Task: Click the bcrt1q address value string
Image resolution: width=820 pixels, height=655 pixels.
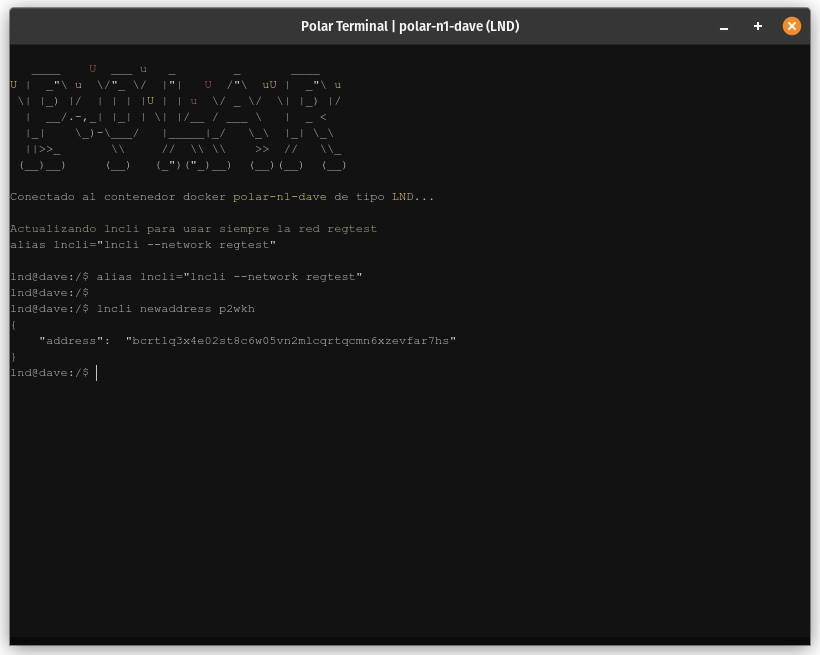Action: tap(290, 341)
